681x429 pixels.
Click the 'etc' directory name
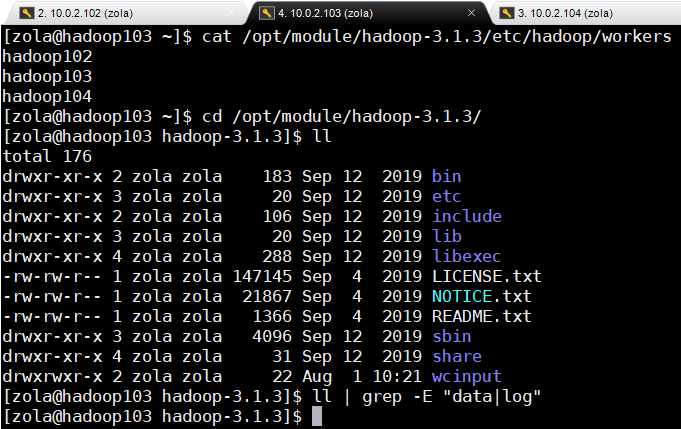pos(446,196)
